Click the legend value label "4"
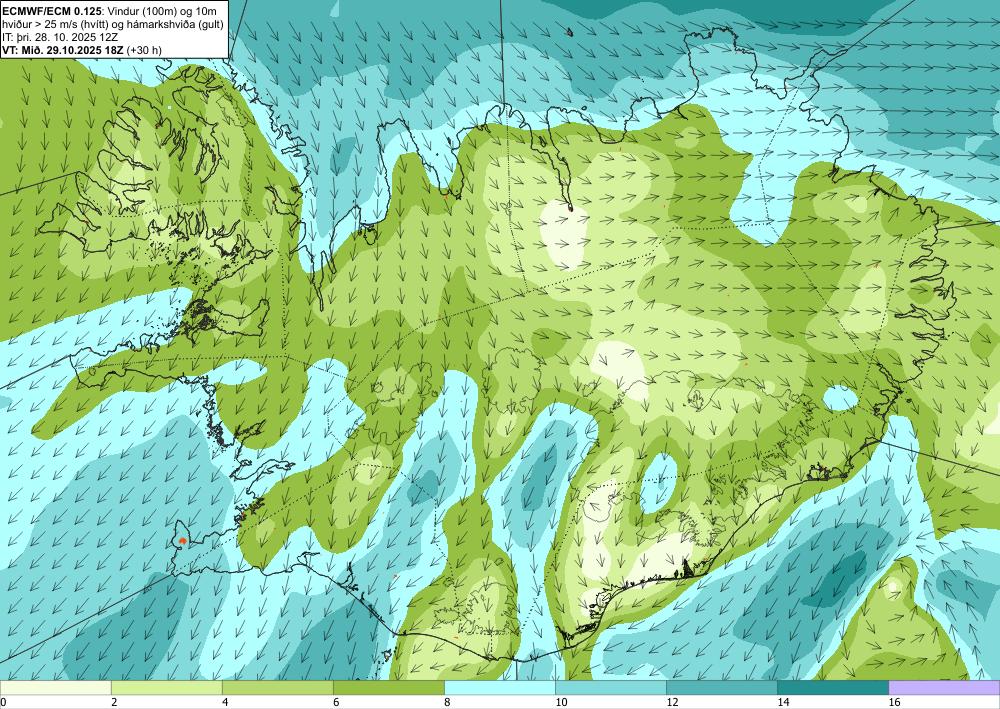The height and width of the screenshot is (709, 1000). pos(225,702)
